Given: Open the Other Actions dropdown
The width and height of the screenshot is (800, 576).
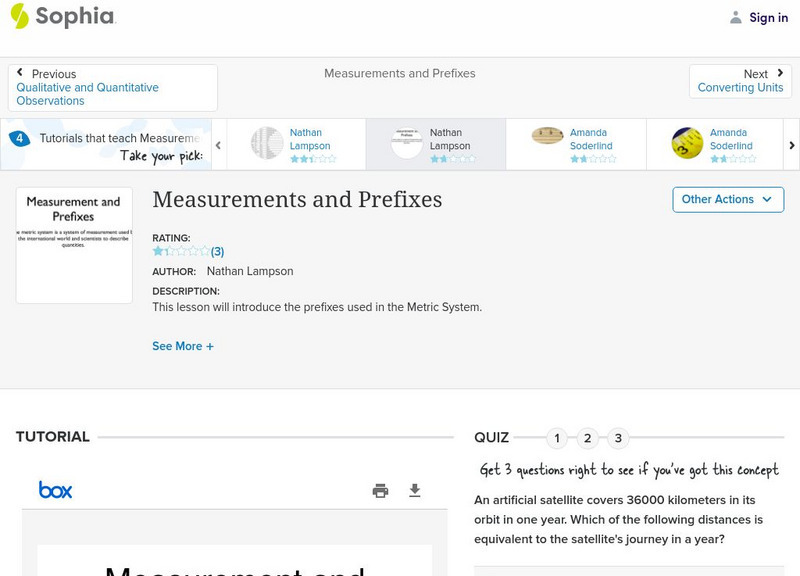Looking at the screenshot, I should (x=727, y=199).
